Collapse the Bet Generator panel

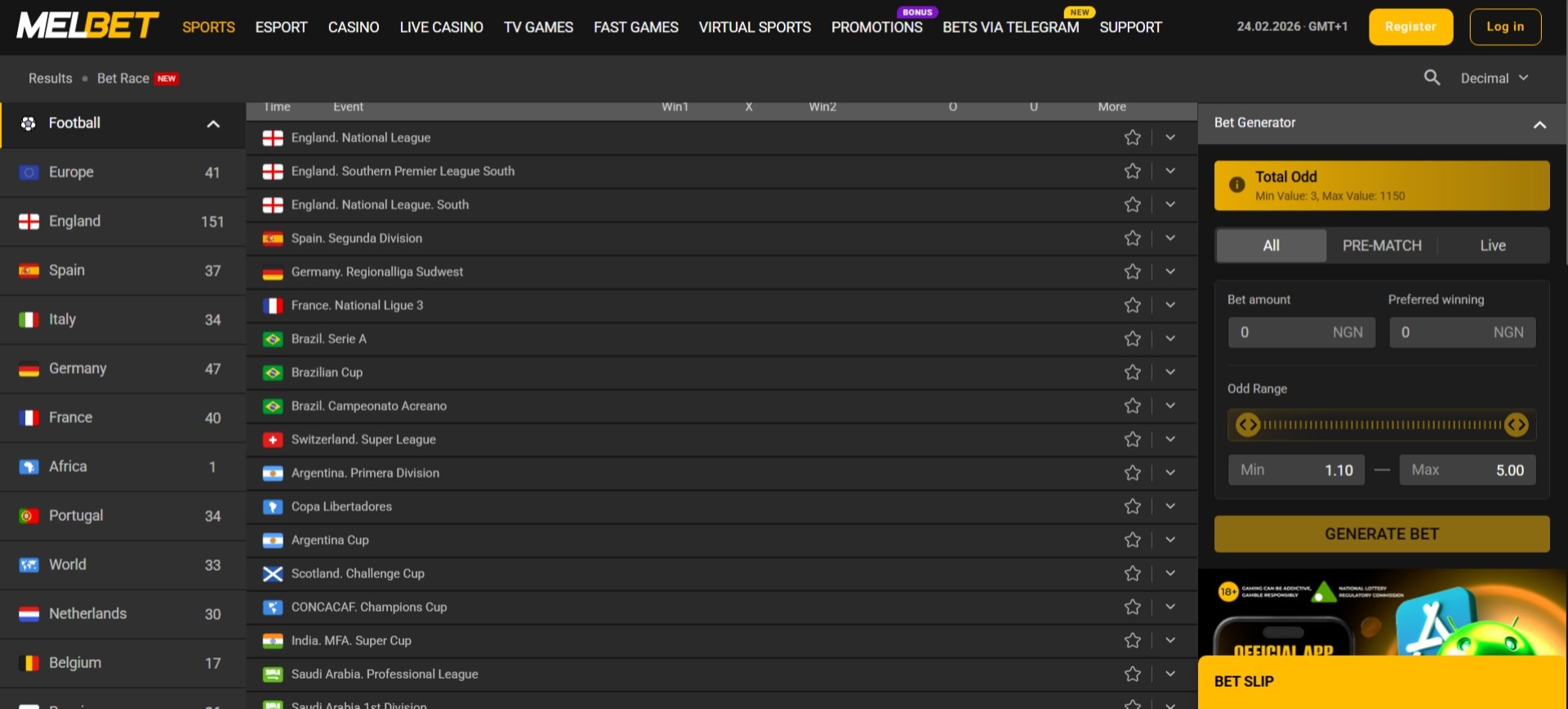[x=1539, y=124]
